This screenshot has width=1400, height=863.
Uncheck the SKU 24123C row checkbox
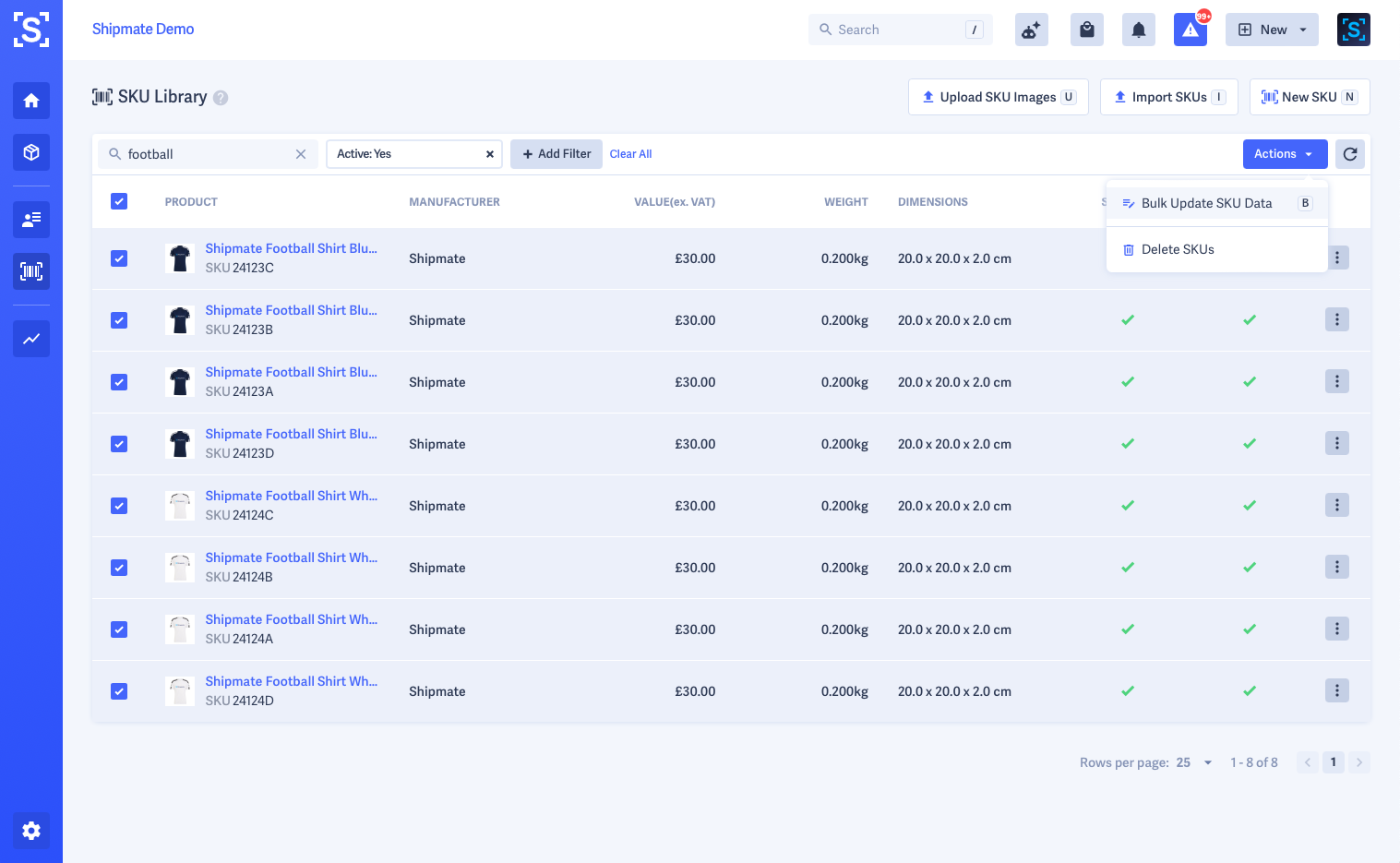tap(119, 258)
